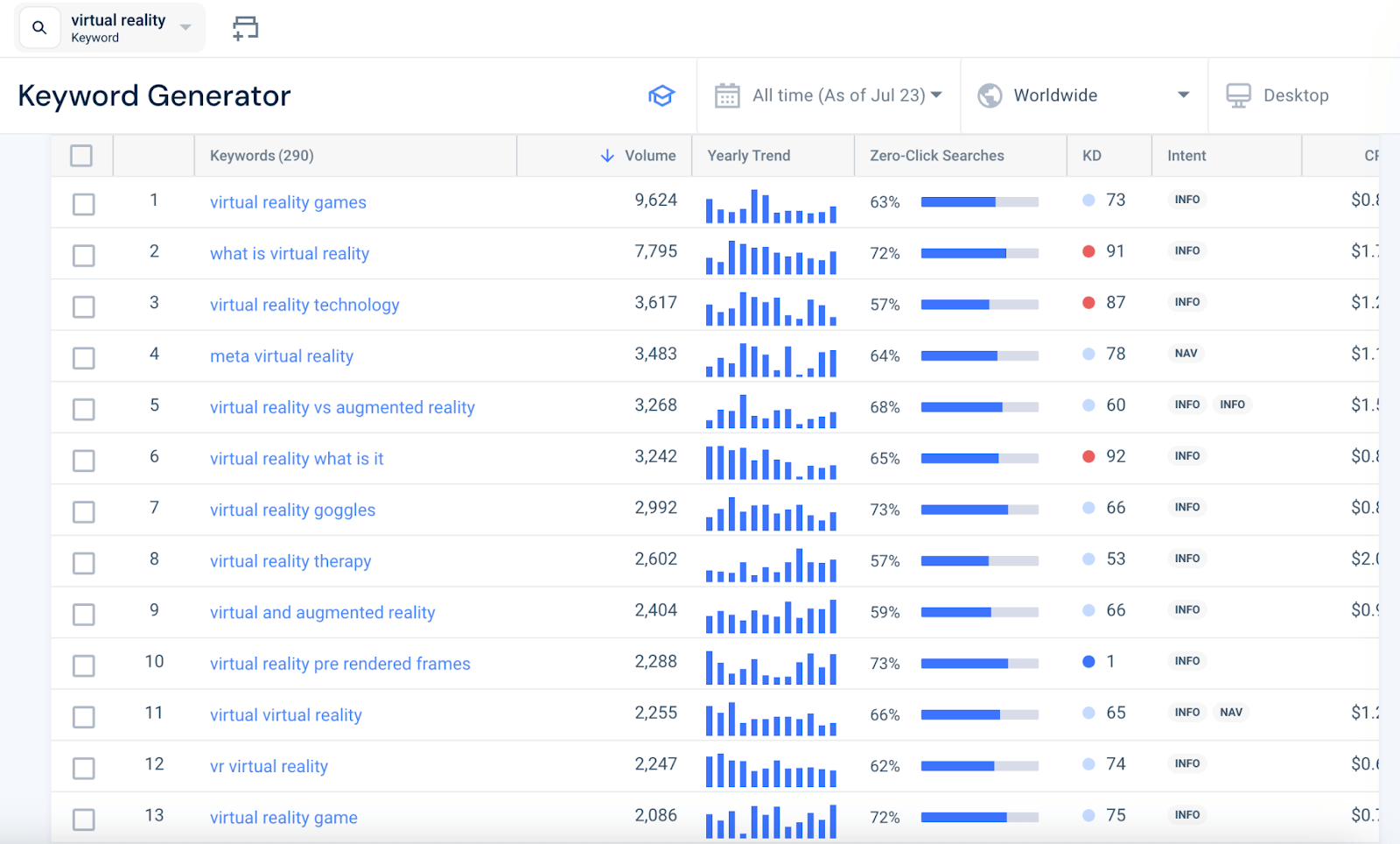Click red KD dot for what is virtual reality

point(1088,251)
